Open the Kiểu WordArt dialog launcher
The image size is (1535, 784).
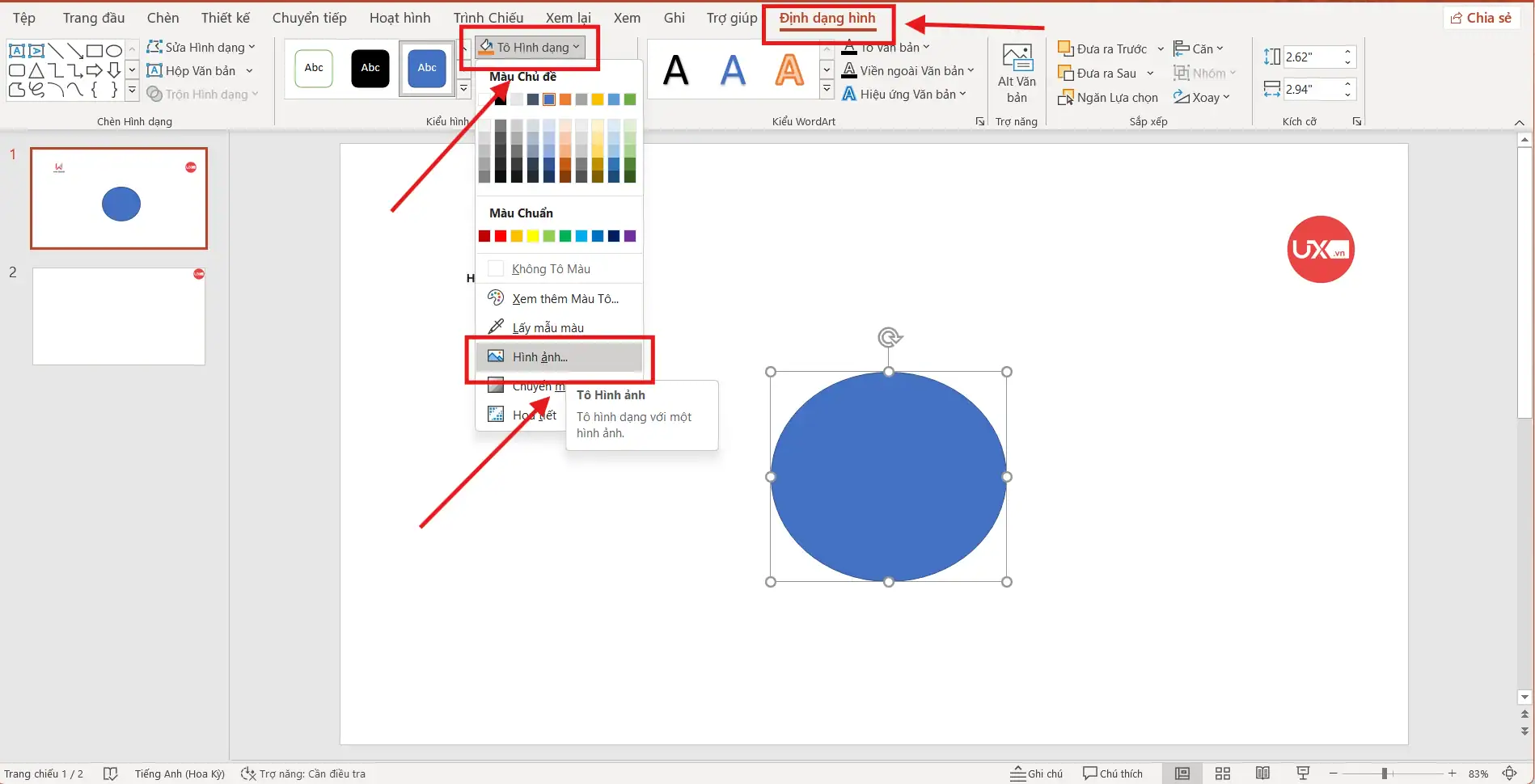(980, 121)
